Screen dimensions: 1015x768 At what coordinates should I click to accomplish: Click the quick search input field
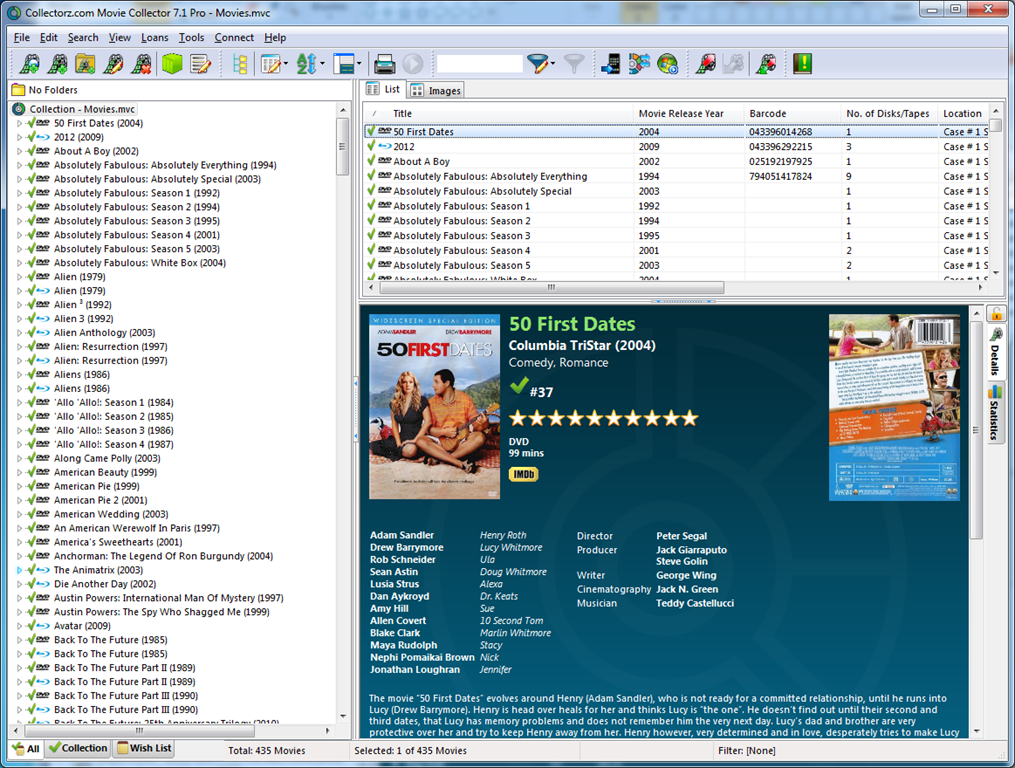480,63
